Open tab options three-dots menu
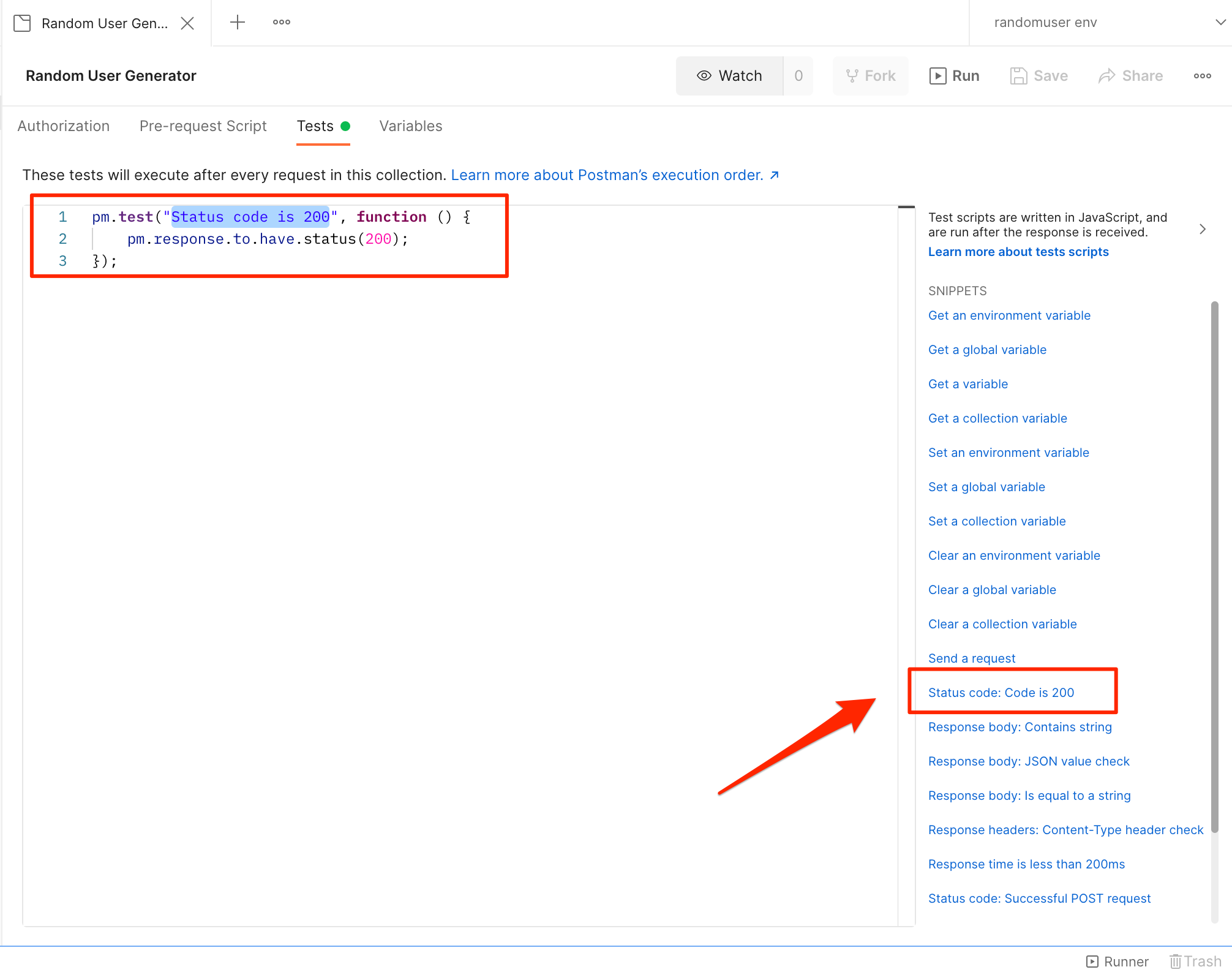This screenshot has height=975, width=1232. pyautogui.click(x=282, y=23)
